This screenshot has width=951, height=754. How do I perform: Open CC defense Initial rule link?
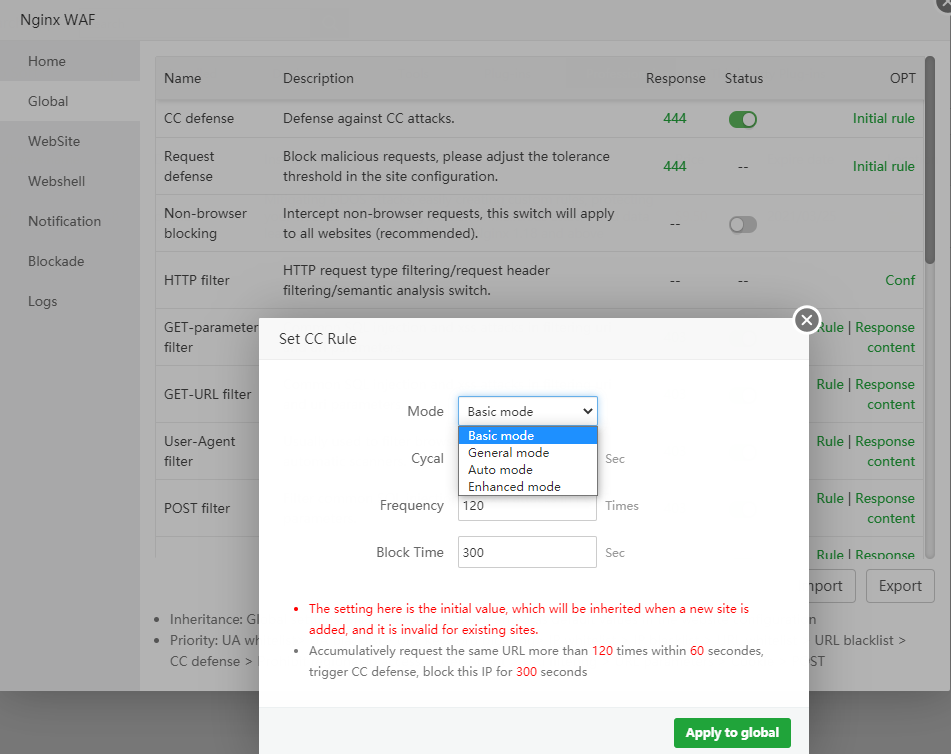point(883,119)
